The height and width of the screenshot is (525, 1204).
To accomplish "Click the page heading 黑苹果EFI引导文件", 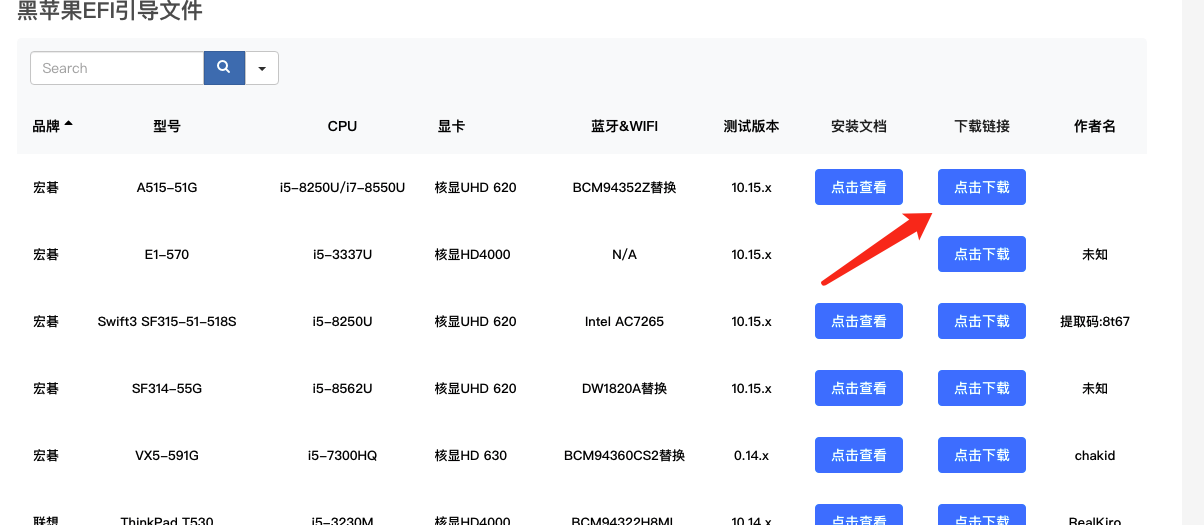I will tap(110, 11).
